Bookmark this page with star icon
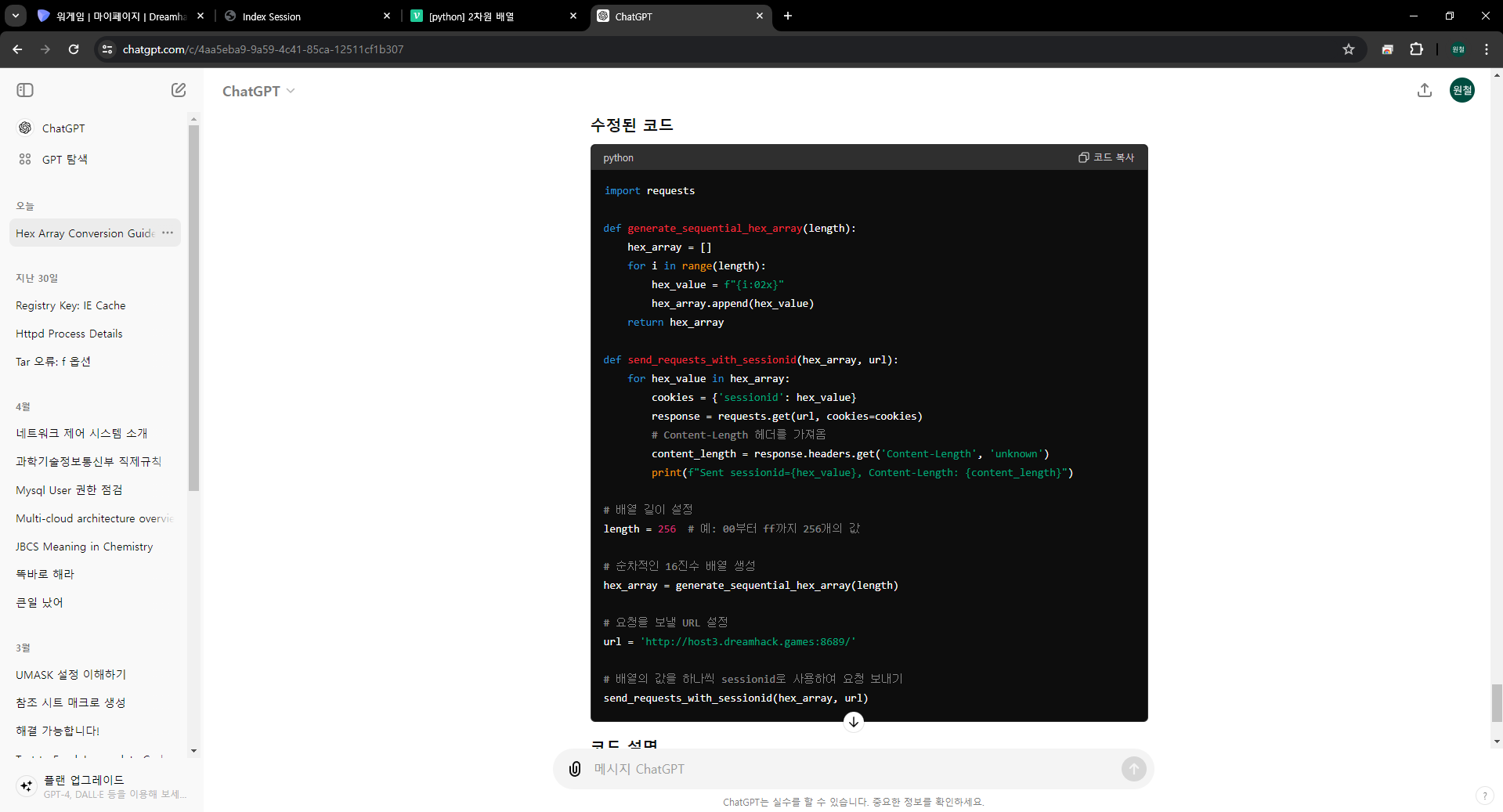 pyautogui.click(x=1349, y=49)
